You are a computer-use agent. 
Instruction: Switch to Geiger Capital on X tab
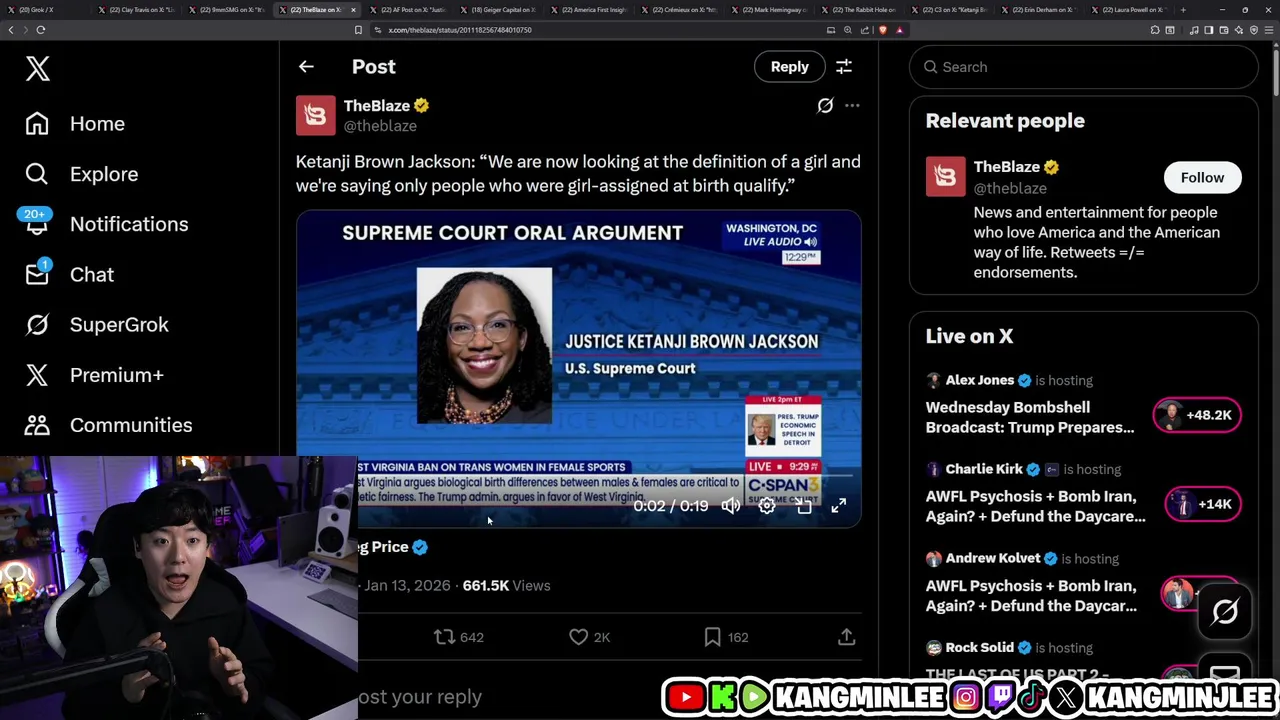(497, 10)
